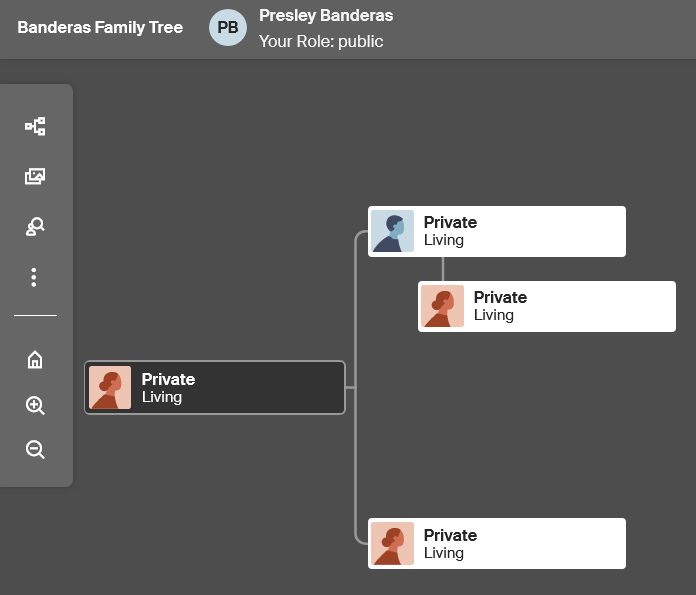Click the person search icon
The width and height of the screenshot is (696, 595).
click(35, 226)
